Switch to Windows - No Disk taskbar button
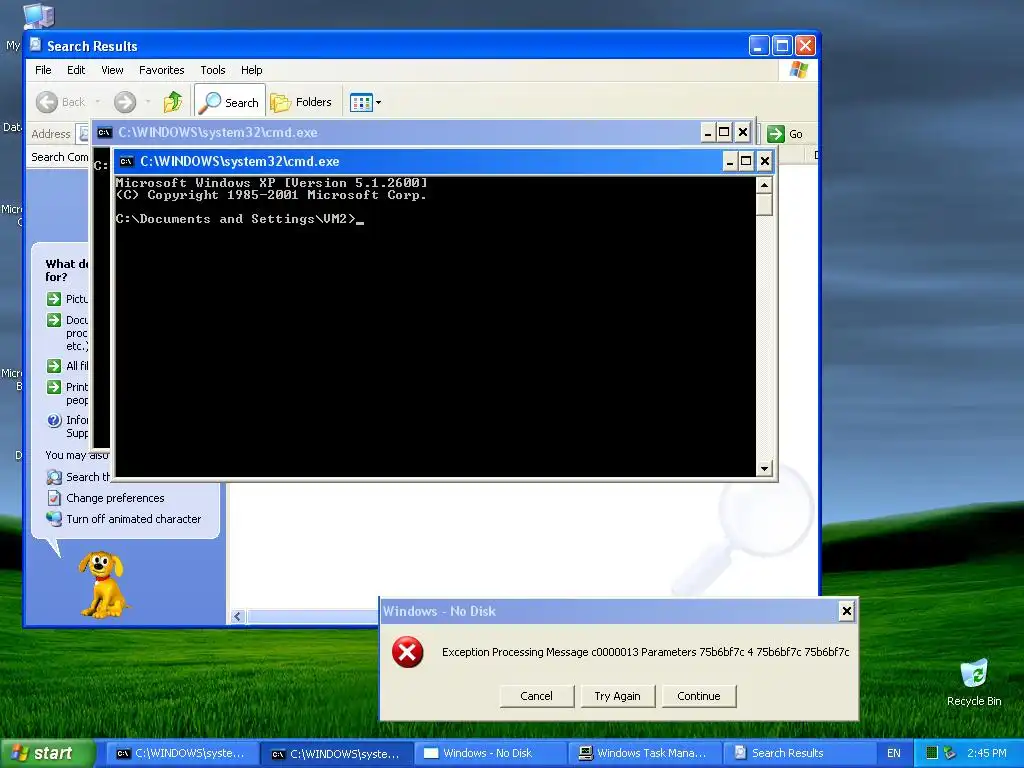Image resolution: width=1024 pixels, height=768 pixels. click(x=490, y=754)
